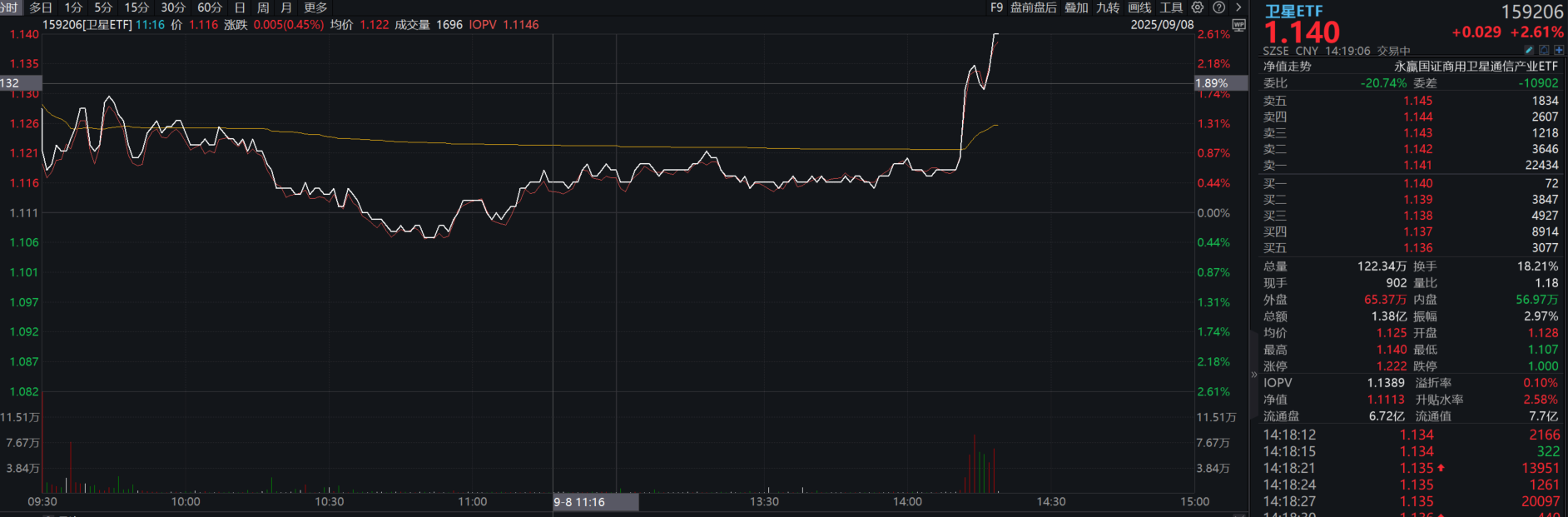Toggle 九转 indicator on chart

tap(1108, 7)
